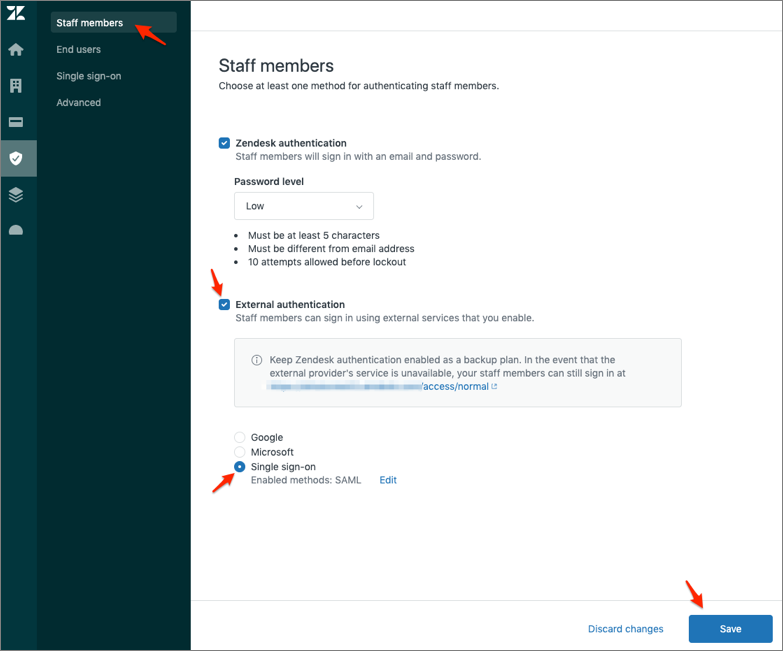Select the Security shield icon
783x651 pixels.
click(16, 158)
